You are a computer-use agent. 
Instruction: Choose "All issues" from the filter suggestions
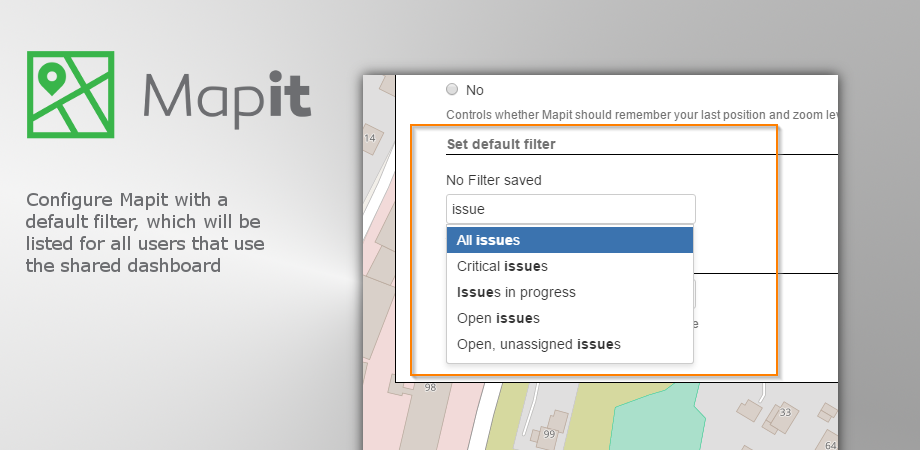[570, 240]
